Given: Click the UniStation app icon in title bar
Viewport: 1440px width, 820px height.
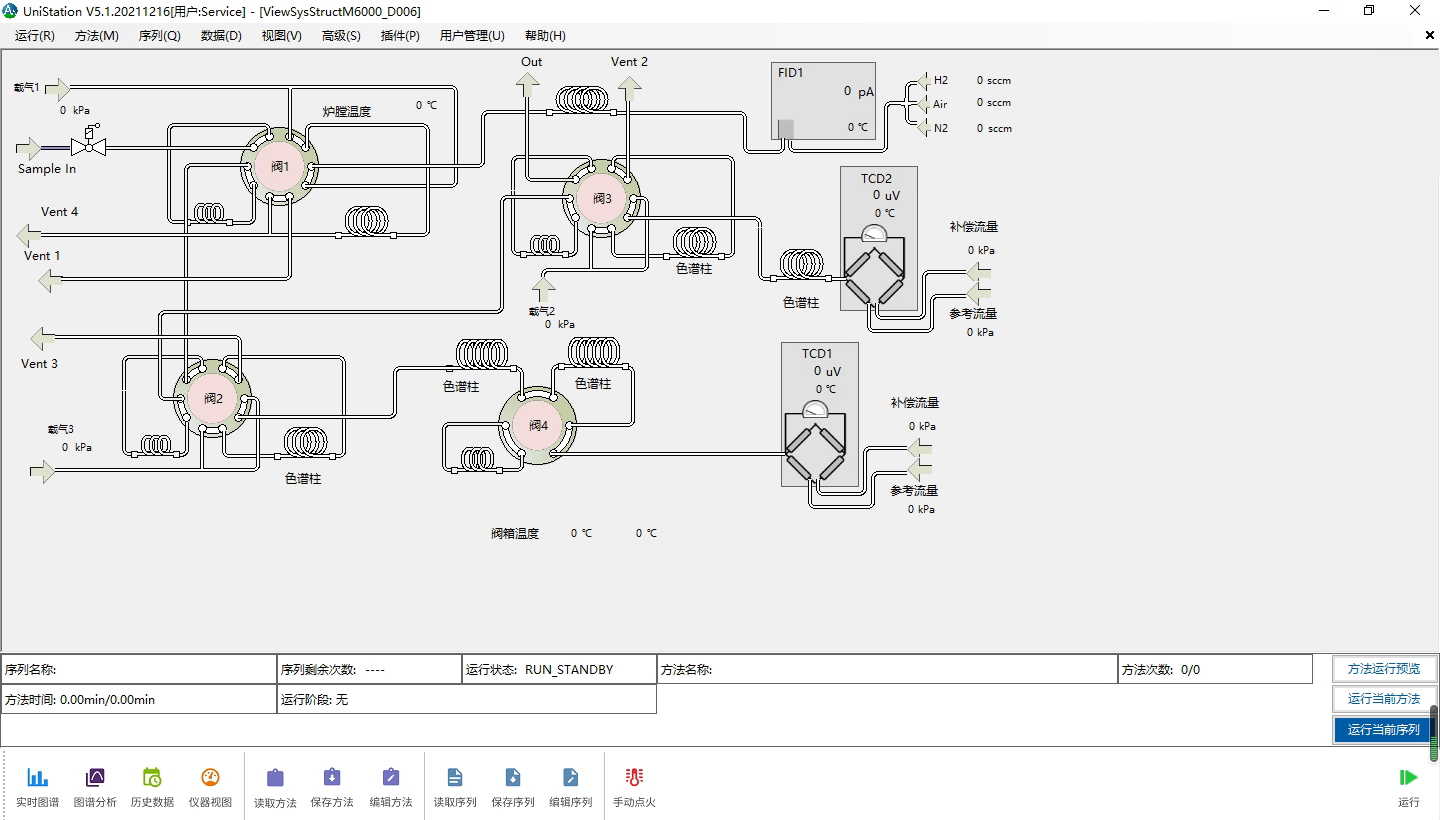Looking at the screenshot, I should pos(10,11).
